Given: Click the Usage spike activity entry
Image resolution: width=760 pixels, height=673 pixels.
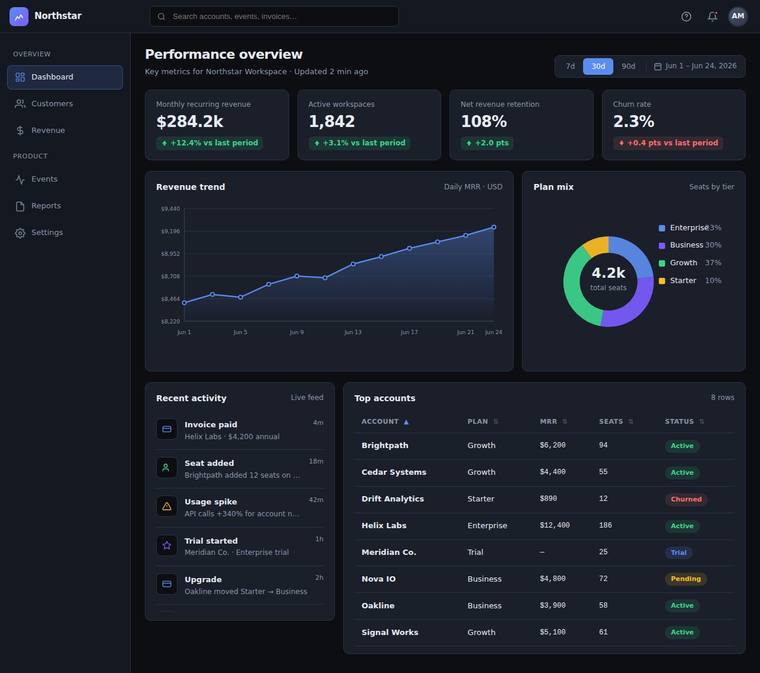Looking at the screenshot, I should pyautogui.click(x=240, y=507).
